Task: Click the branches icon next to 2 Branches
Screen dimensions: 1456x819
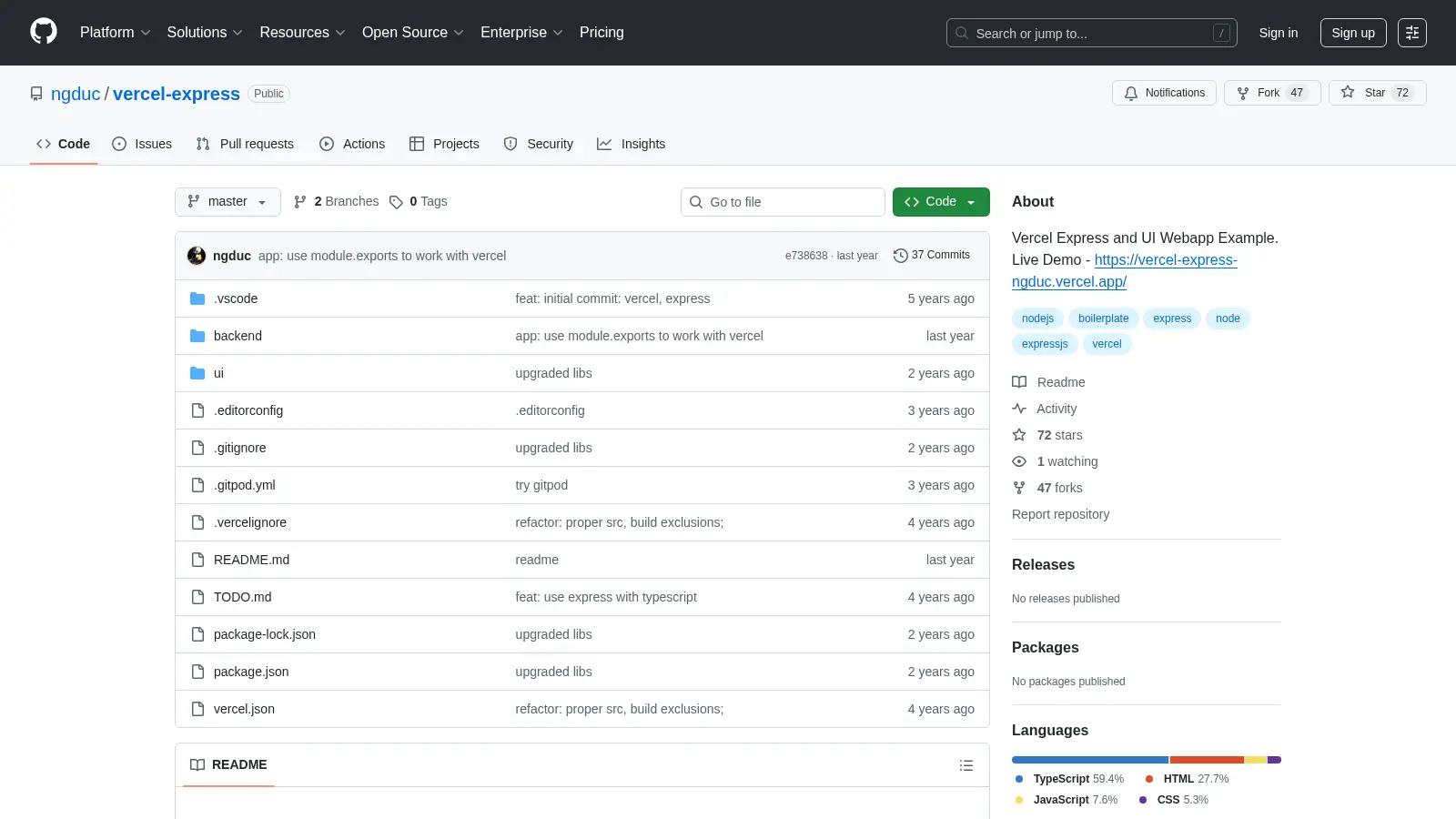Action: (300, 202)
